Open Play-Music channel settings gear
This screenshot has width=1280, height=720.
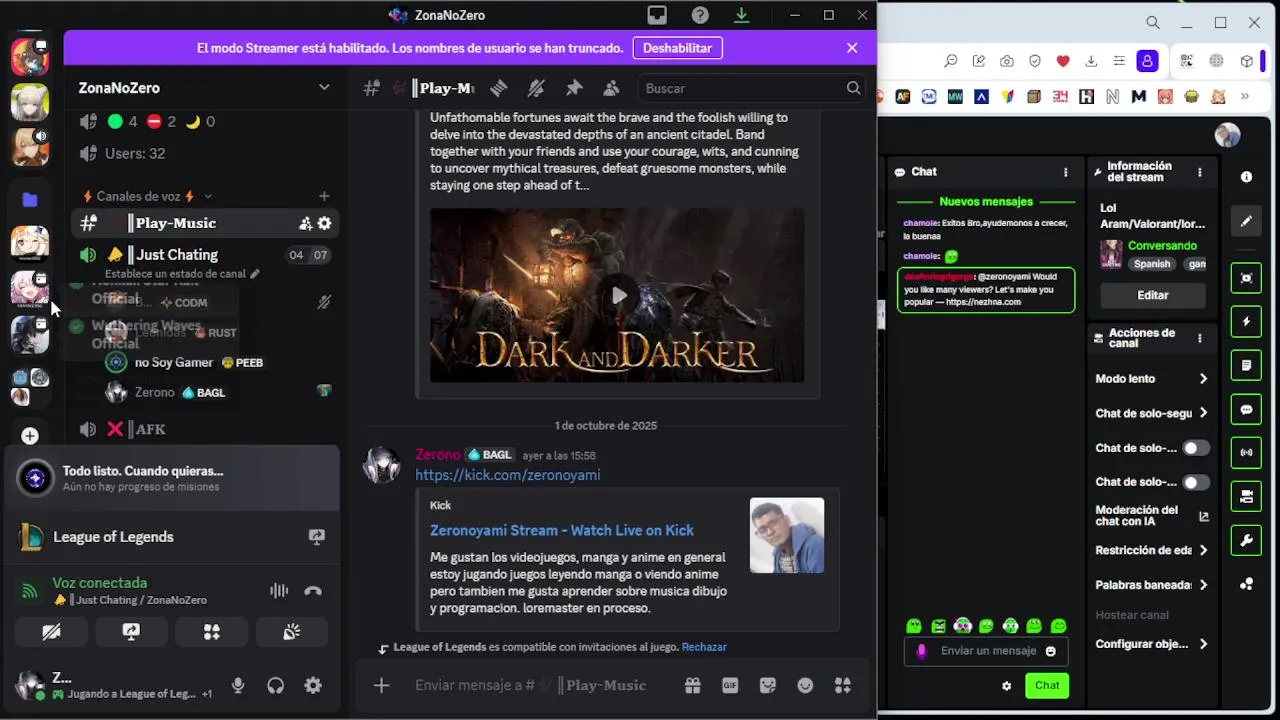(324, 223)
